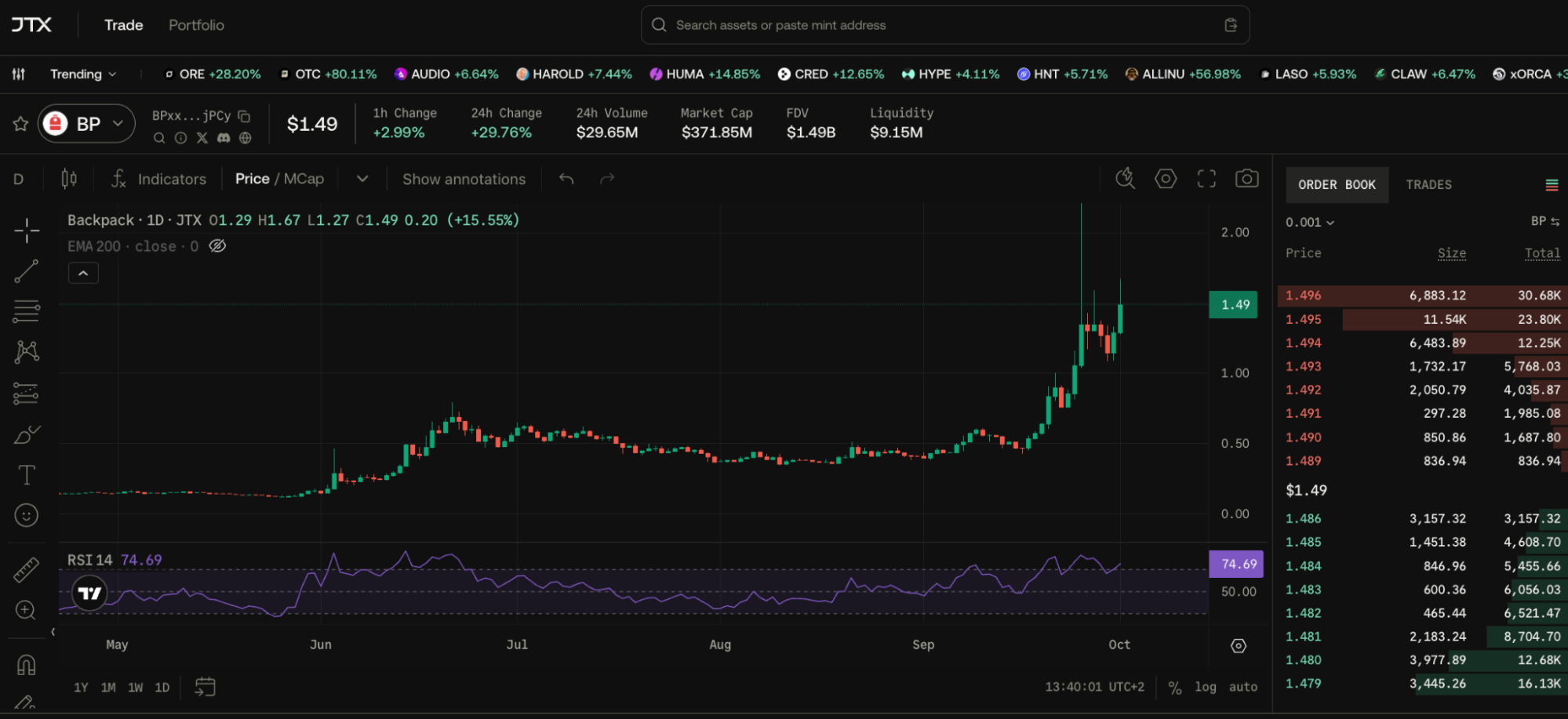This screenshot has height=719, width=1568.
Task: Open the Fibonacci retracement tool
Action: click(27, 311)
